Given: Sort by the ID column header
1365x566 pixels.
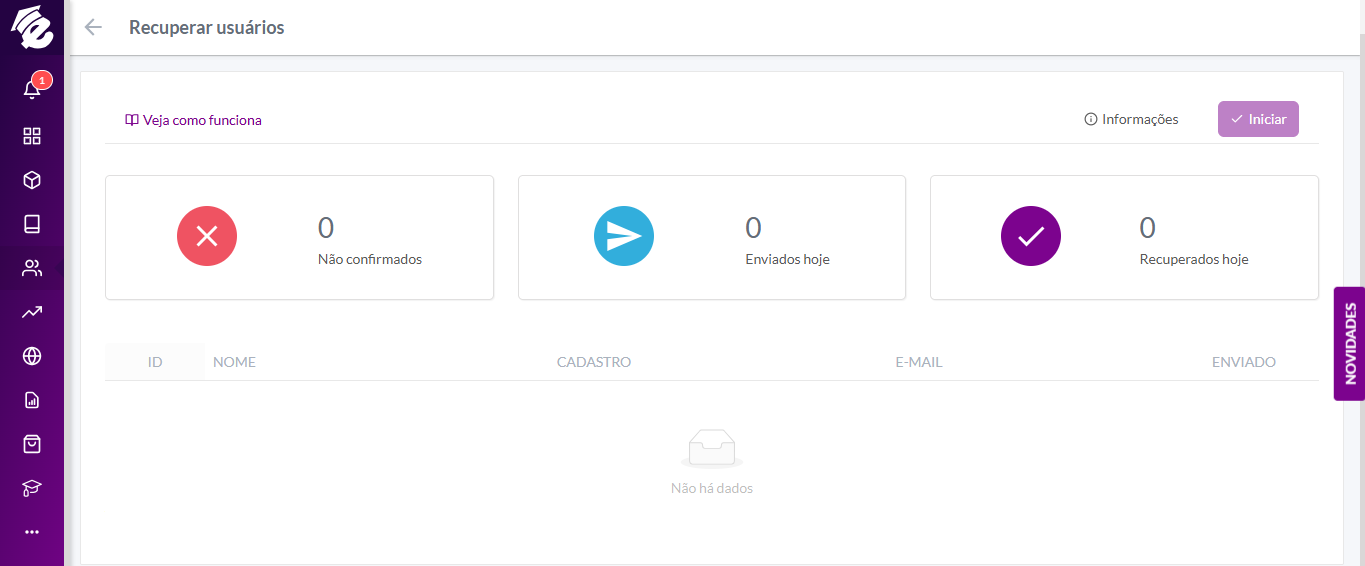Looking at the screenshot, I should pos(155,362).
